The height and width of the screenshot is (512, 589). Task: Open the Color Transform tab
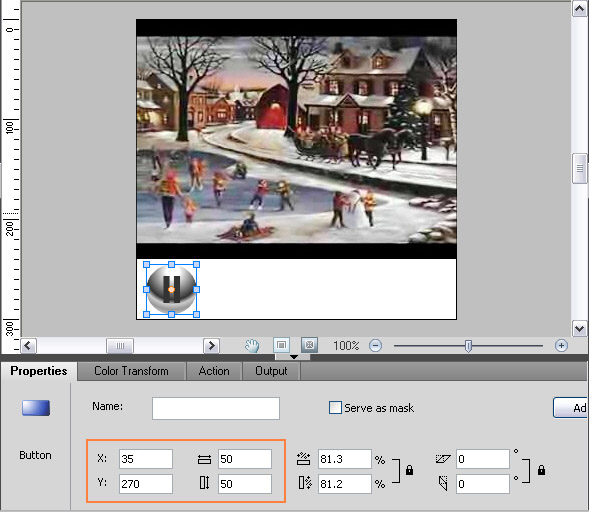(x=131, y=371)
